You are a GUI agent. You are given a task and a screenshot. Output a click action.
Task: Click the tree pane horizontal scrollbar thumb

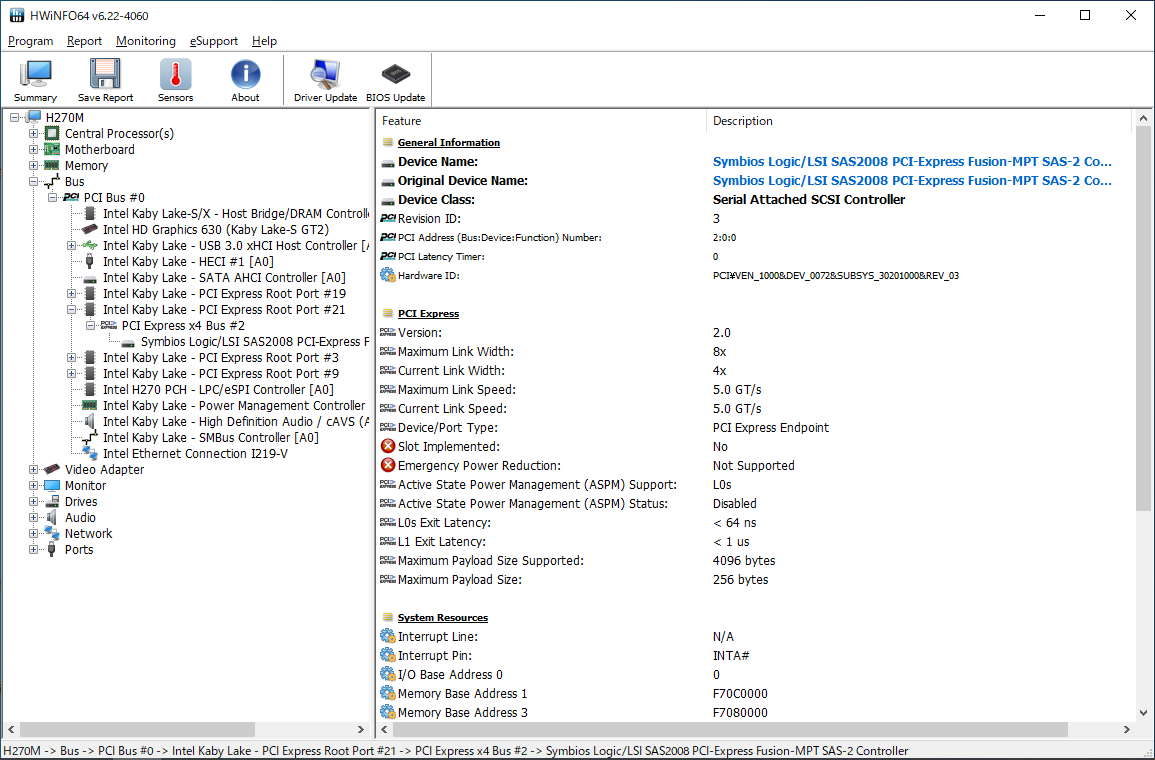click(137, 729)
